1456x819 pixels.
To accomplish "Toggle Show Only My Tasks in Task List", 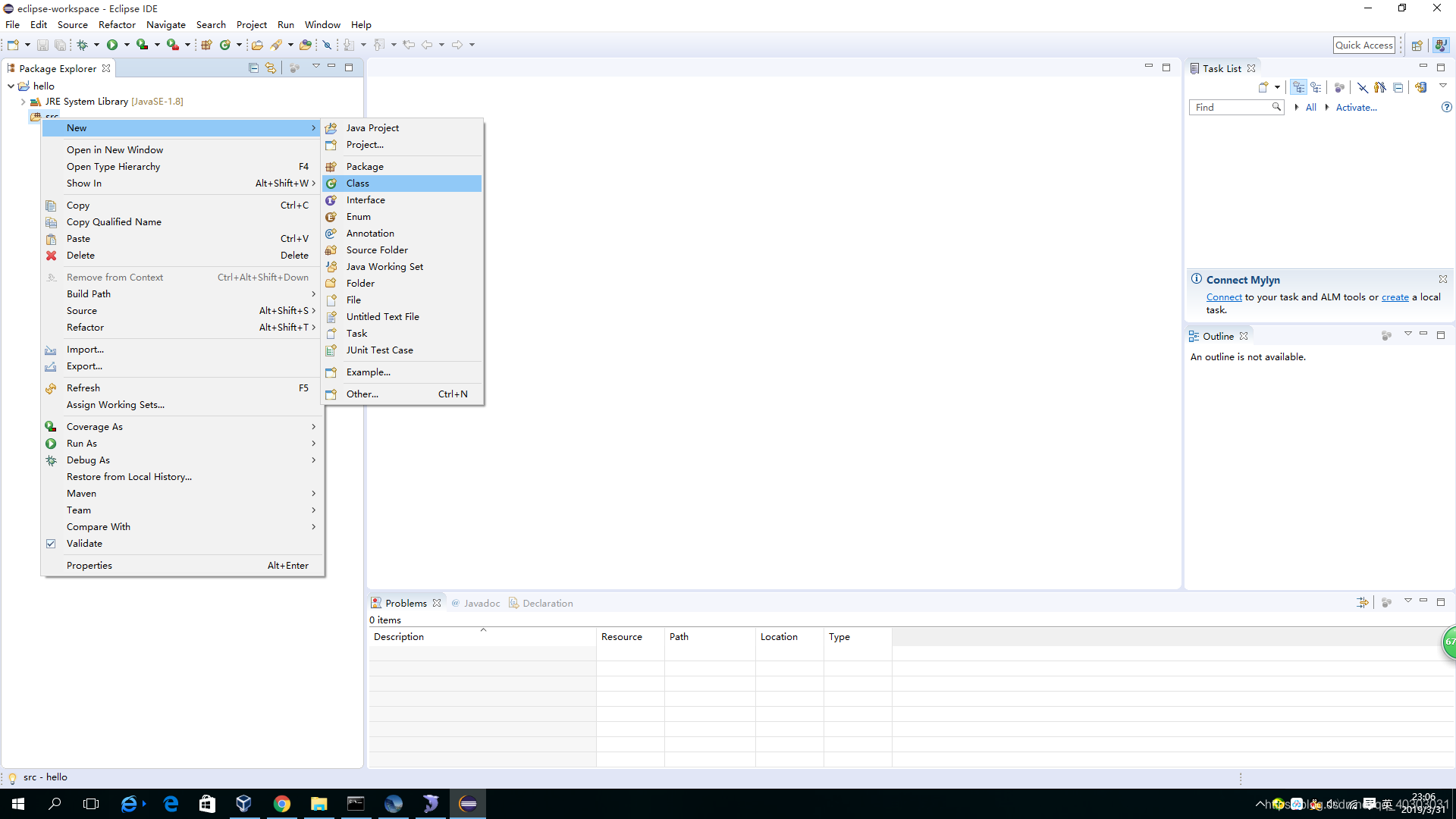I will pos(1379,87).
